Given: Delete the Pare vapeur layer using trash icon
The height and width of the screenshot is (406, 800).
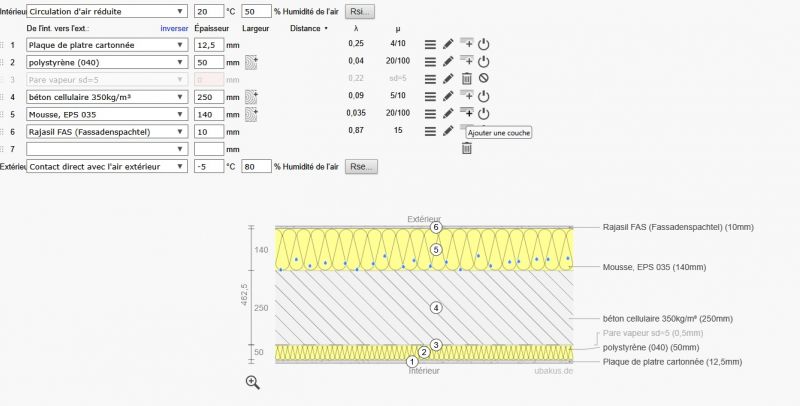Looking at the screenshot, I should pyautogui.click(x=466, y=79).
